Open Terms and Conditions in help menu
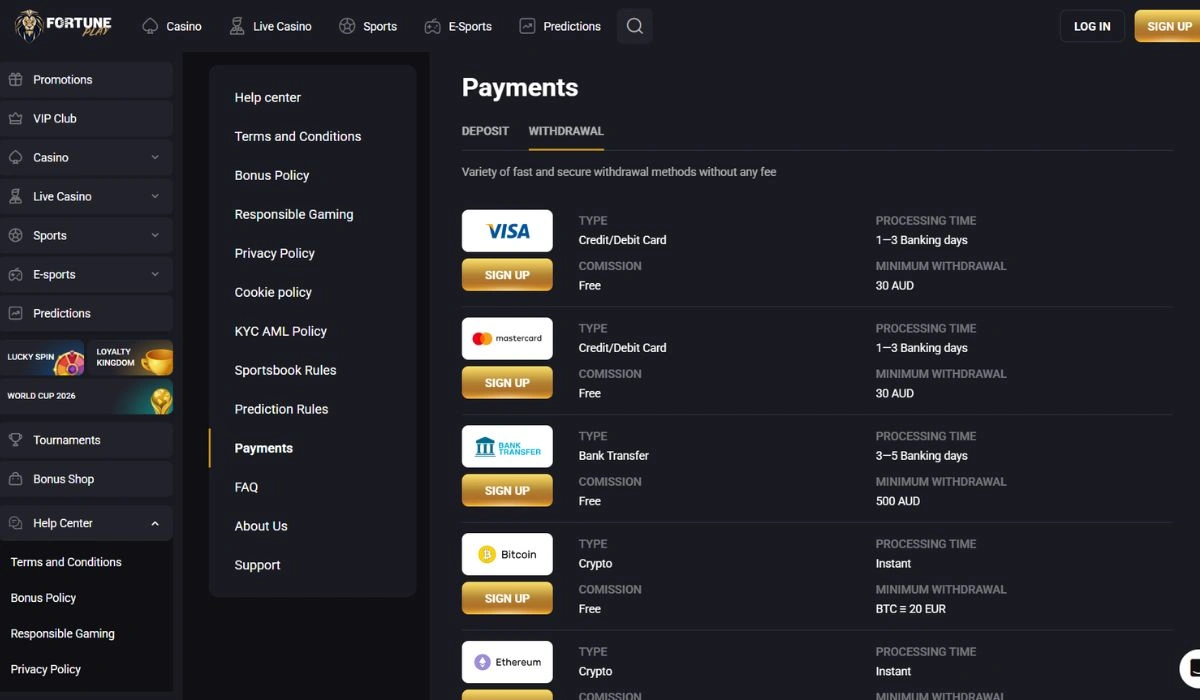This screenshot has width=1200, height=700. [298, 136]
